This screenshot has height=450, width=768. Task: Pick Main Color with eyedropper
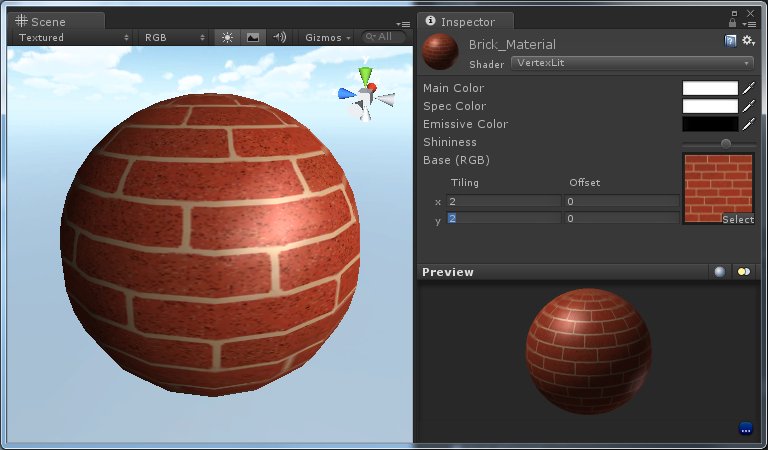(748, 88)
